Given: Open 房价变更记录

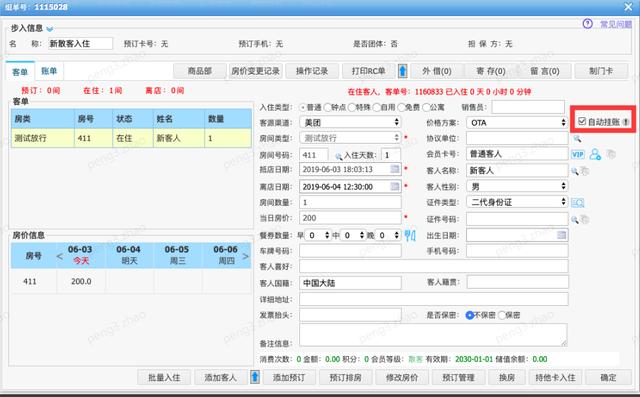Looking at the screenshot, I should [256, 71].
